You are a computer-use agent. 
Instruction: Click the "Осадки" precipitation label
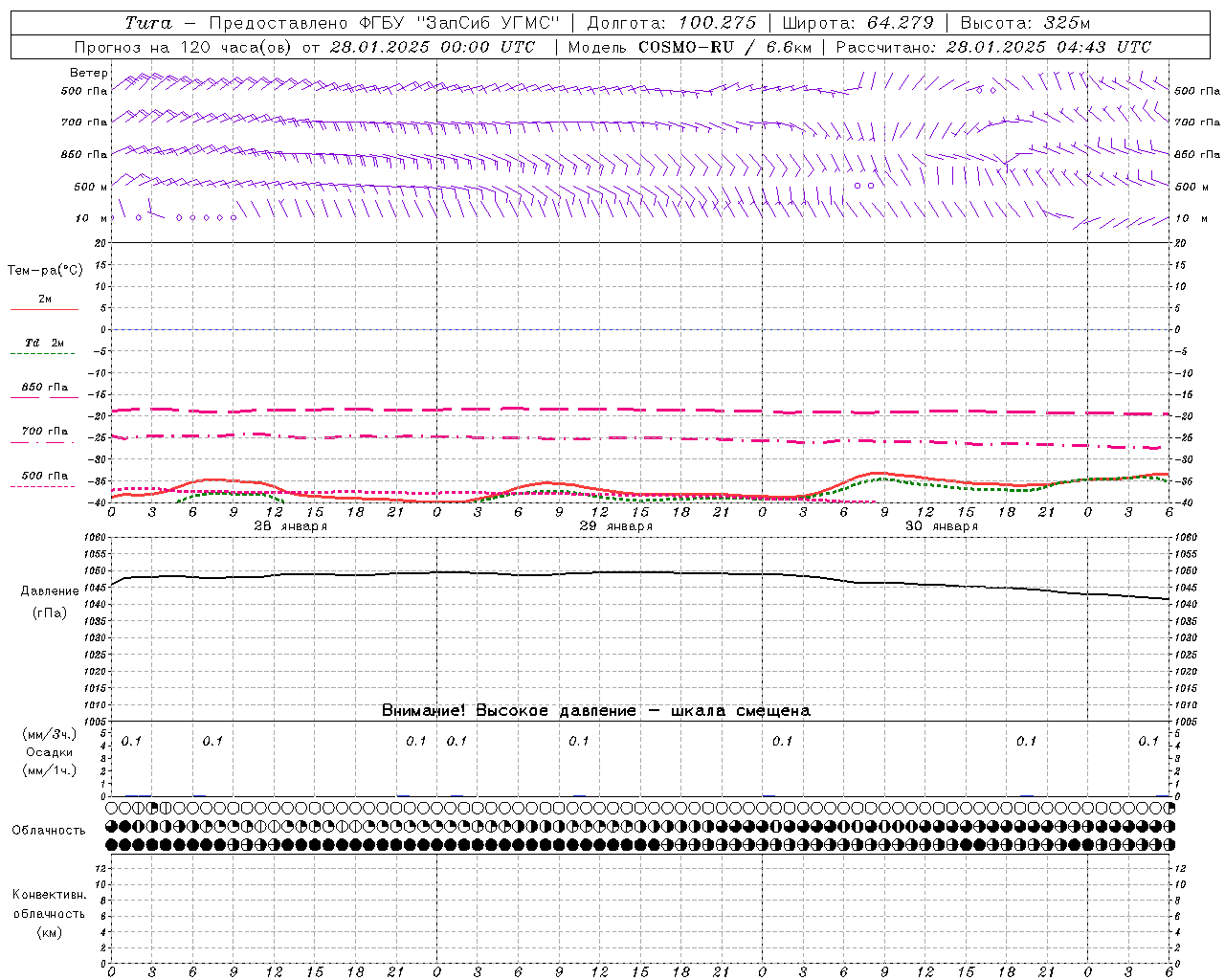pyautogui.click(x=49, y=752)
